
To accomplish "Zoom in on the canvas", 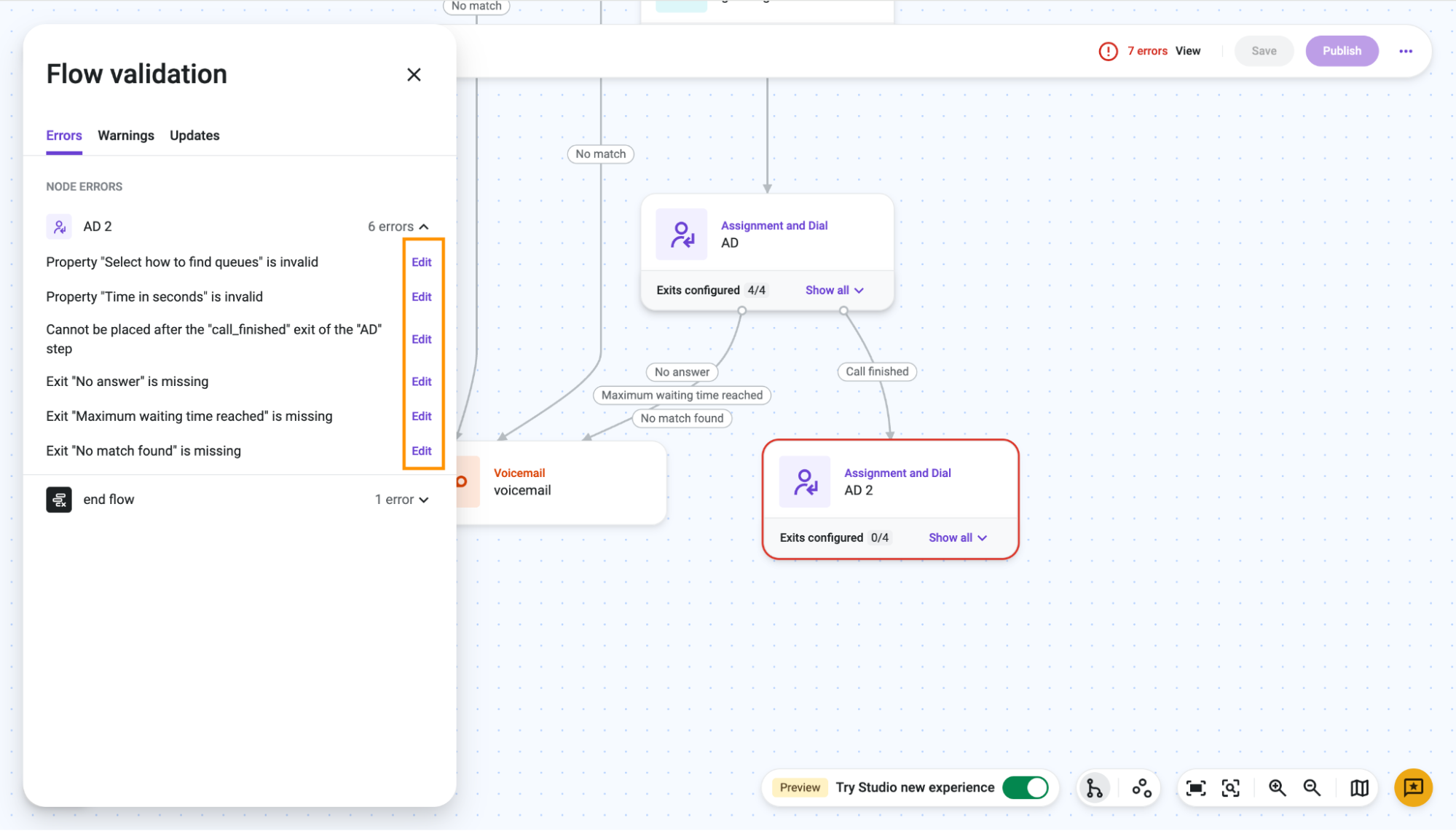I will 1277,788.
